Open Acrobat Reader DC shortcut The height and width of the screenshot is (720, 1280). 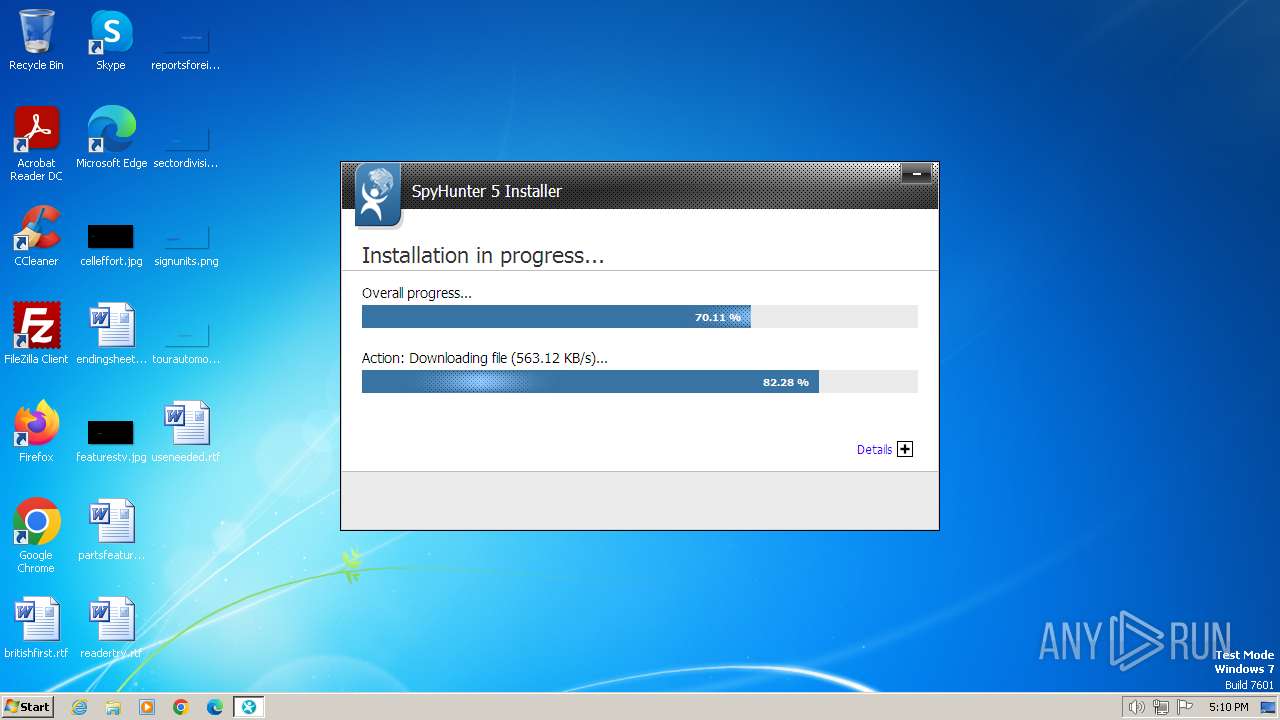[36, 143]
